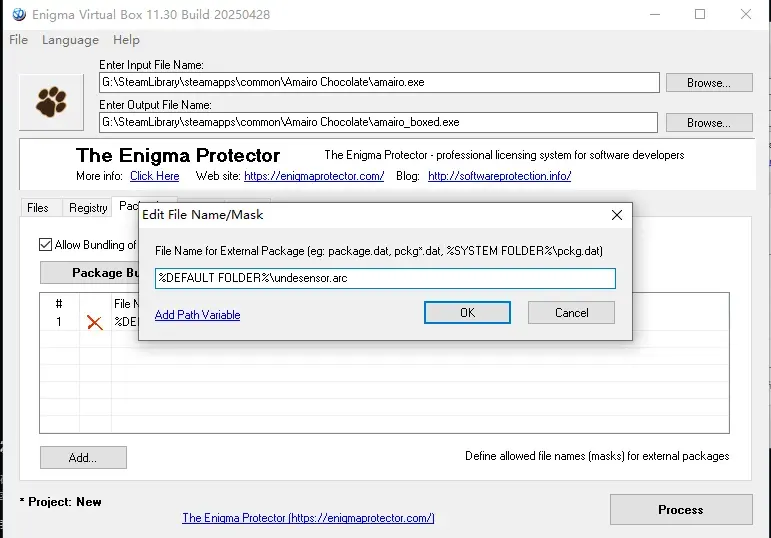Browse for the input file name

click(709, 83)
